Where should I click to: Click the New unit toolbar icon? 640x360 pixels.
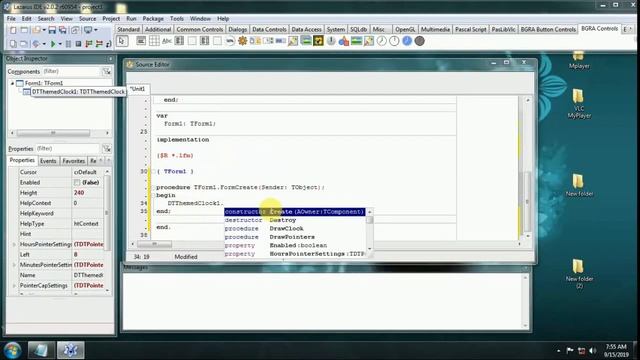pyautogui.click(x=13, y=30)
